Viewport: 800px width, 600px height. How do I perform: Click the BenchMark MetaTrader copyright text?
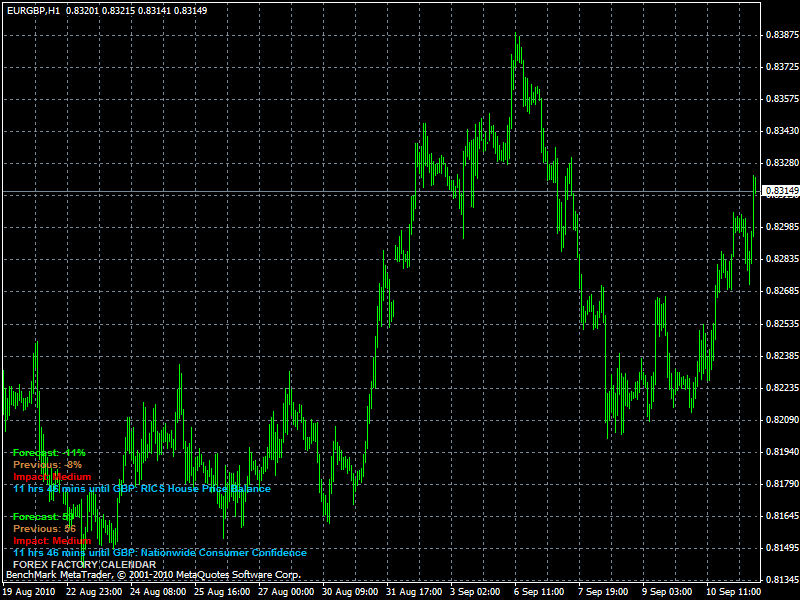[153, 575]
